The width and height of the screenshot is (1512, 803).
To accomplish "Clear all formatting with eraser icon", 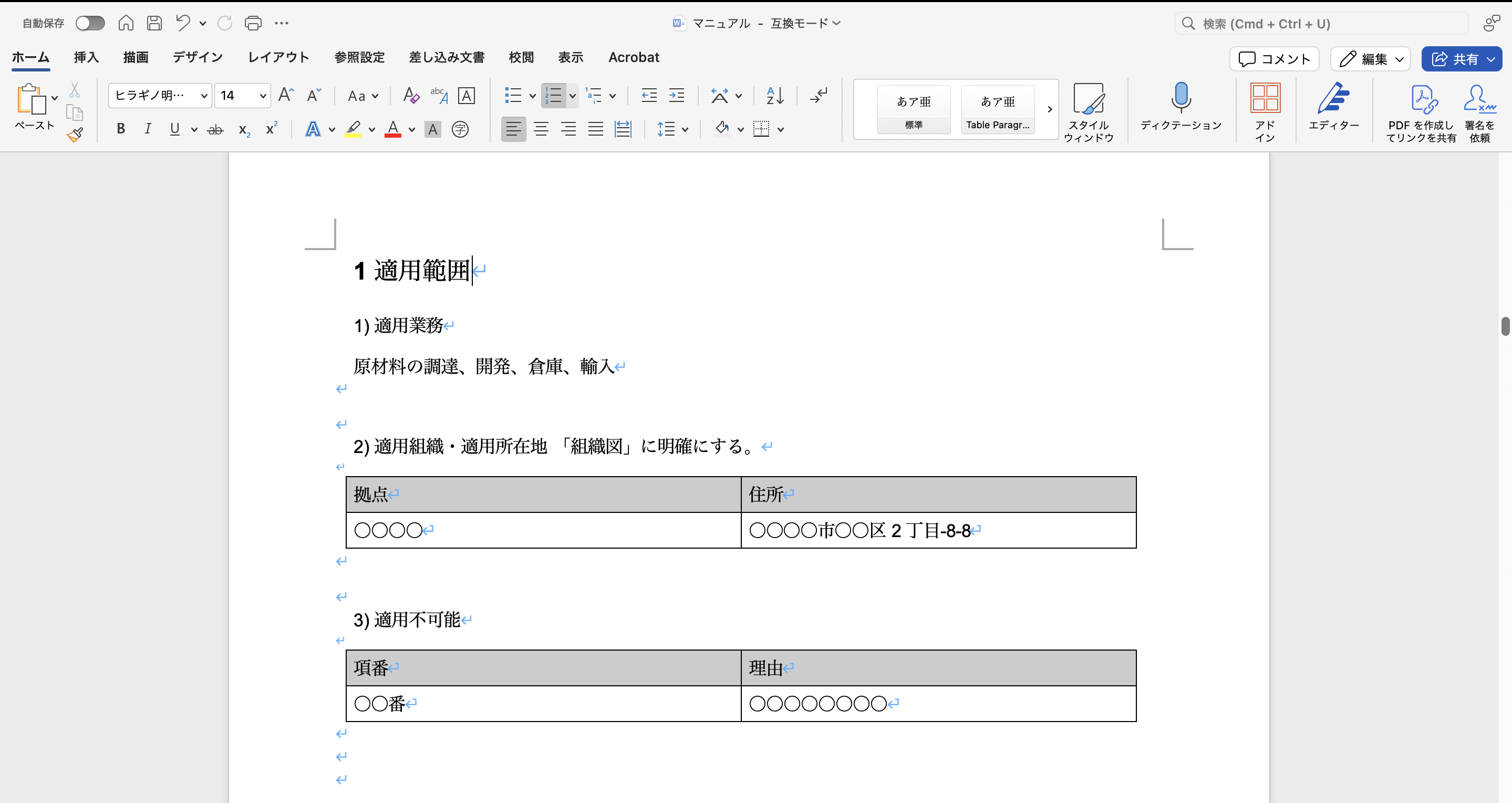I will coord(411,95).
